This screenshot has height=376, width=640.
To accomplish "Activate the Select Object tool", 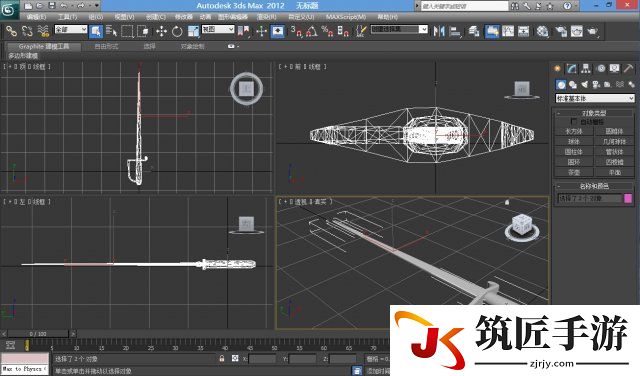I will pos(96,31).
